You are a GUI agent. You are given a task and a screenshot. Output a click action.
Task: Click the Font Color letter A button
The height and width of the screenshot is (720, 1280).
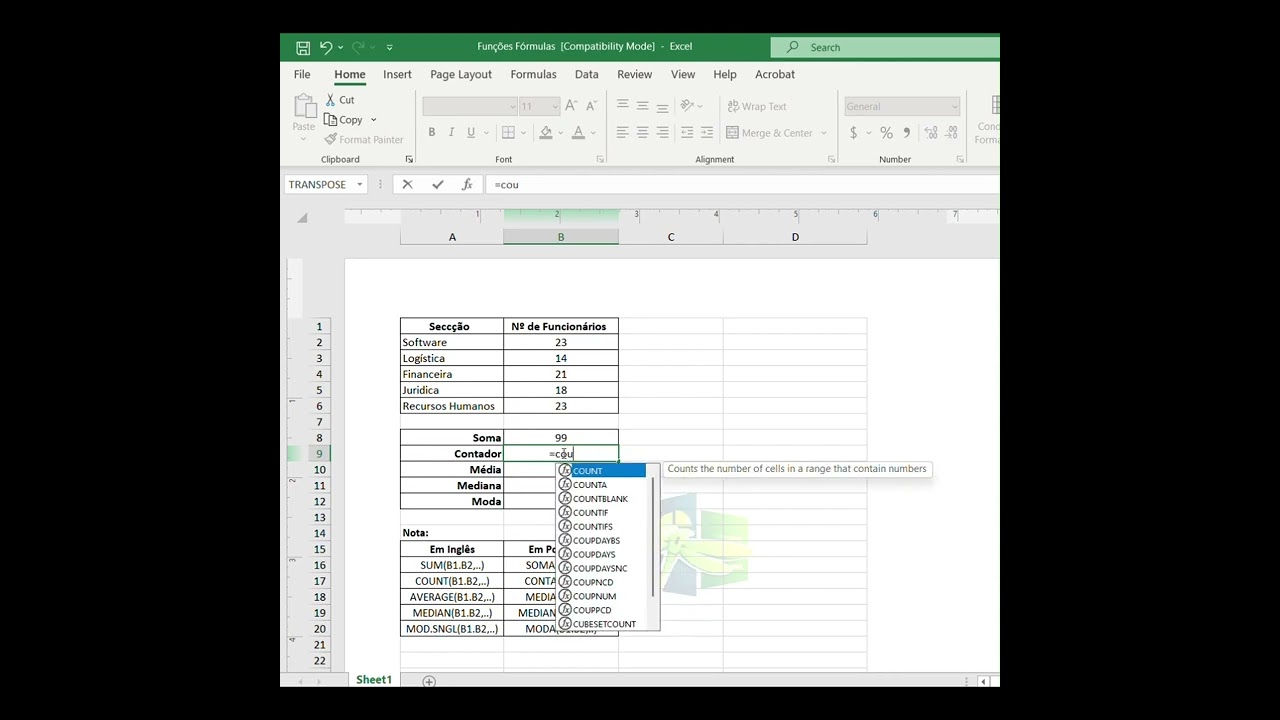[578, 133]
